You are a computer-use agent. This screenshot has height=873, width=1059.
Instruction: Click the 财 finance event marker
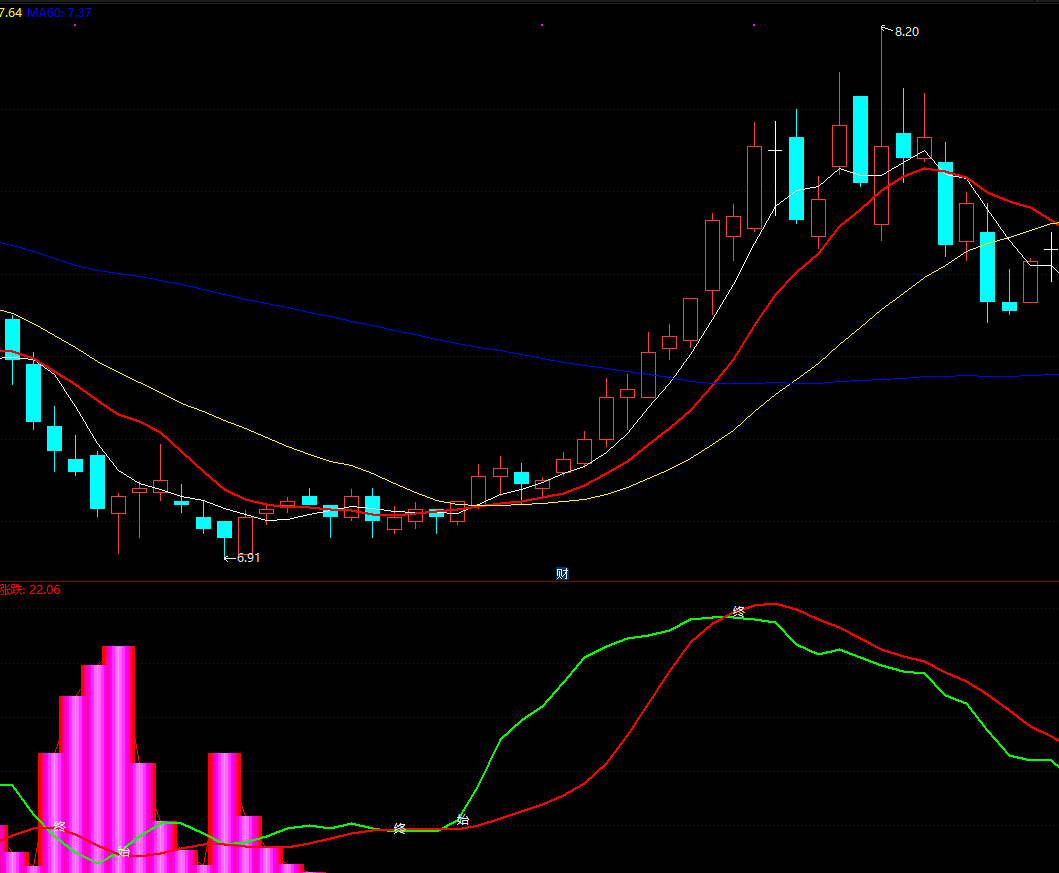[x=562, y=574]
